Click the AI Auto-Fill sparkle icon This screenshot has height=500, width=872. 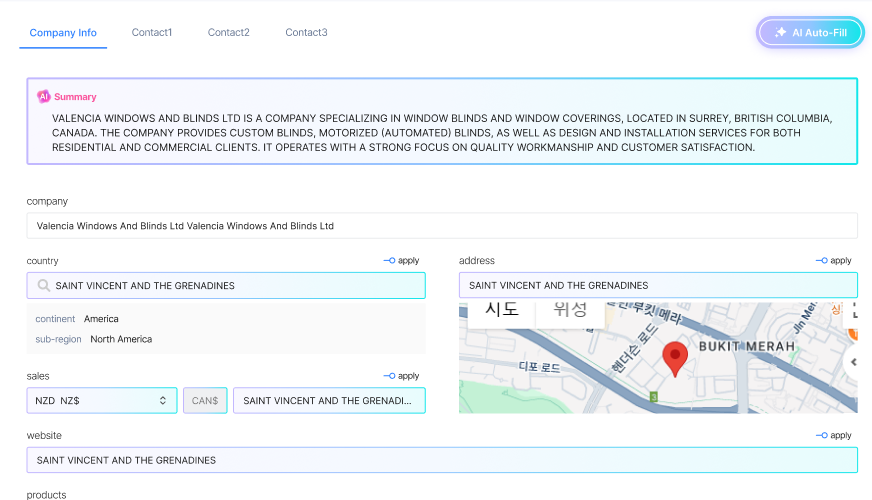coord(780,33)
